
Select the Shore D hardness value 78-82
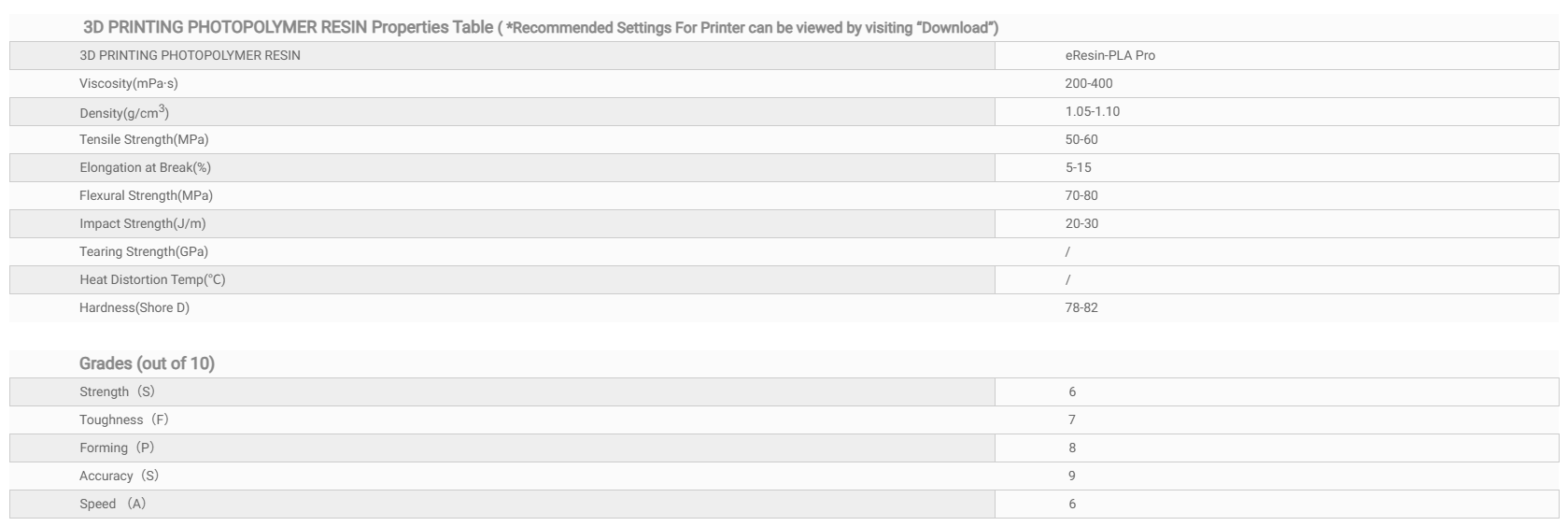(x=1081, y=307)
